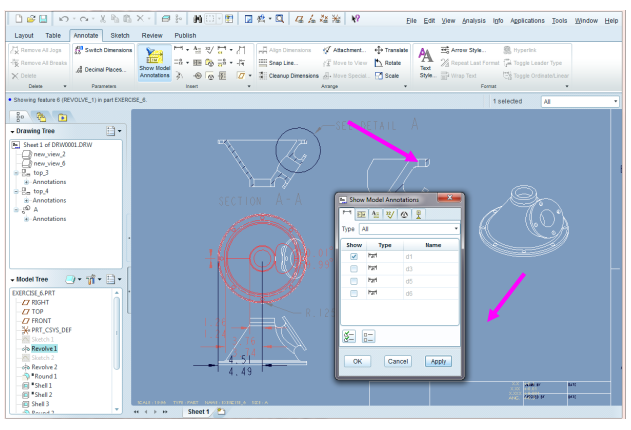631x430 pixels.
Task: Check the Show checkbox for d3
Action: [353, 269]
